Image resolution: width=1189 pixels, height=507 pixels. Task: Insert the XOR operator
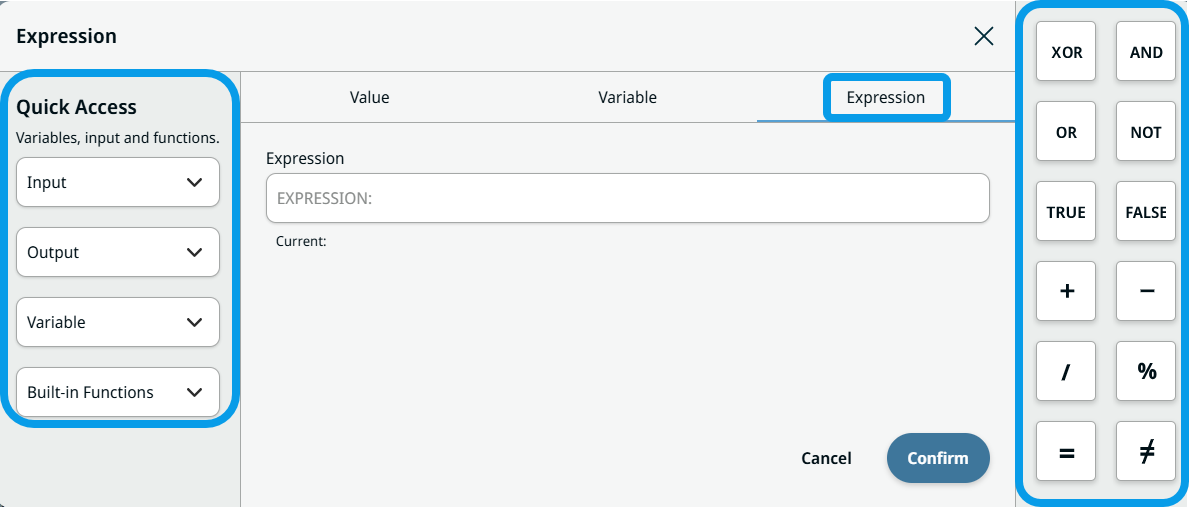click(1066, 52)
